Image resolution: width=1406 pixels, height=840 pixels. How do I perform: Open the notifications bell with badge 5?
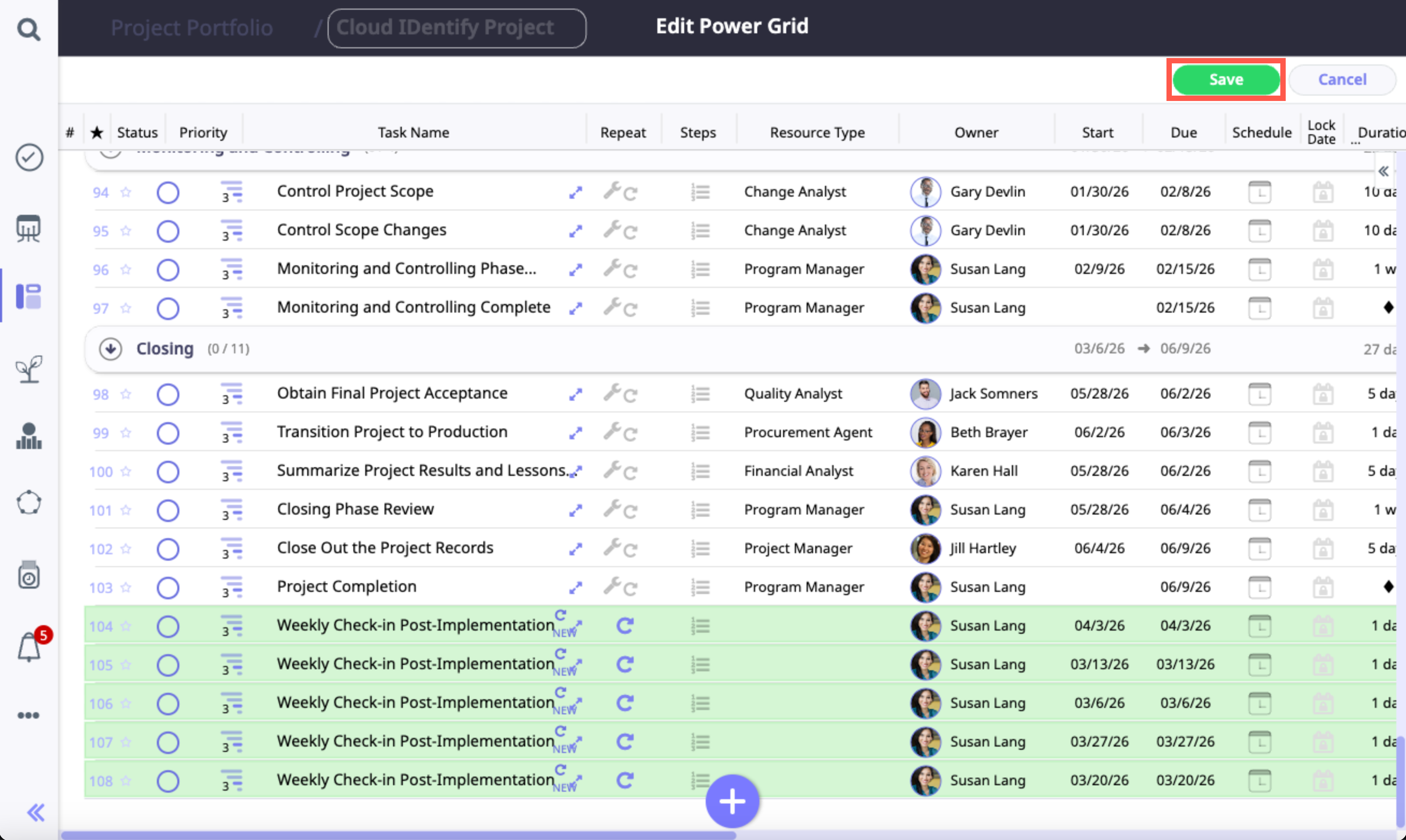pyautogui.click(x=30, y=647)
